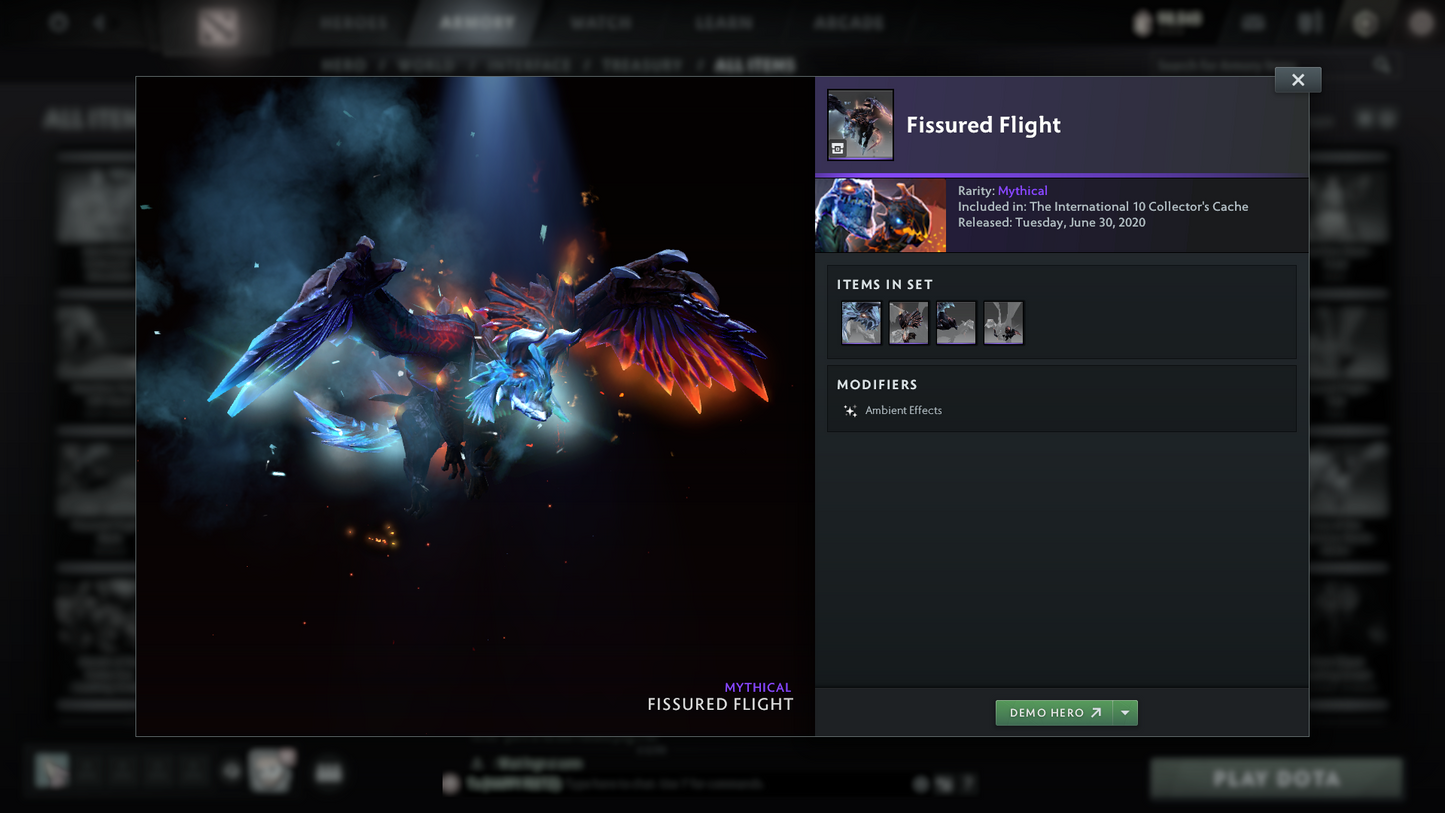The width and height of the screenshot is (1445, 813).
Task: Click the Dota 2 logo home icon
Action: click(x=218, y=27)
